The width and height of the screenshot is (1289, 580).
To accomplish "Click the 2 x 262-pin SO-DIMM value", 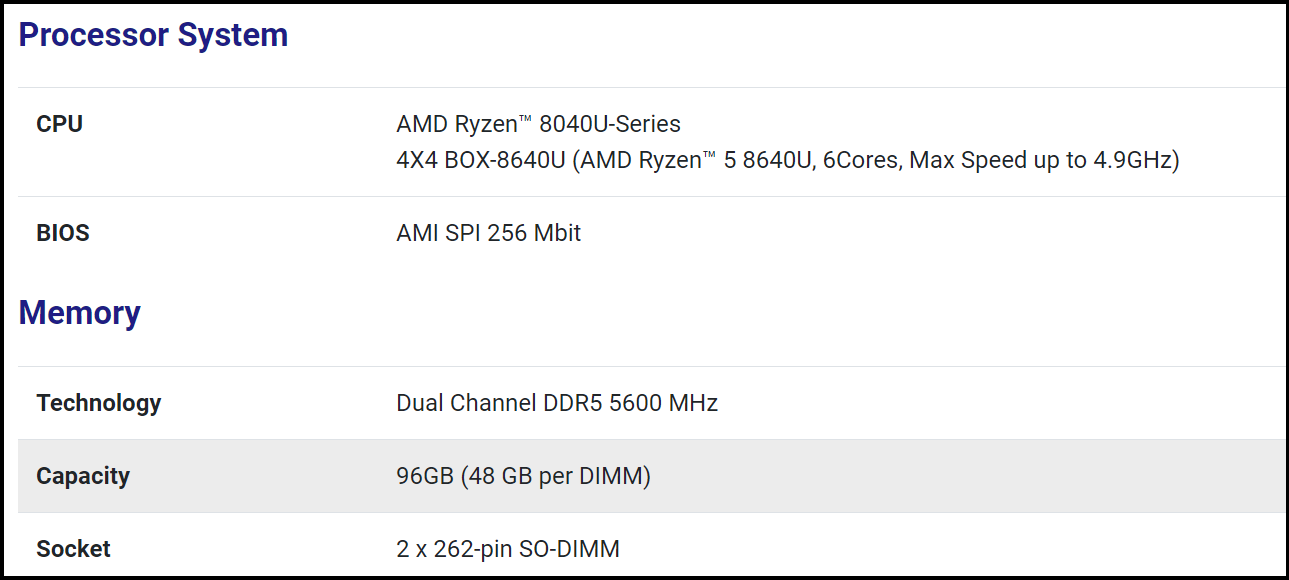I will pos(508,549).
